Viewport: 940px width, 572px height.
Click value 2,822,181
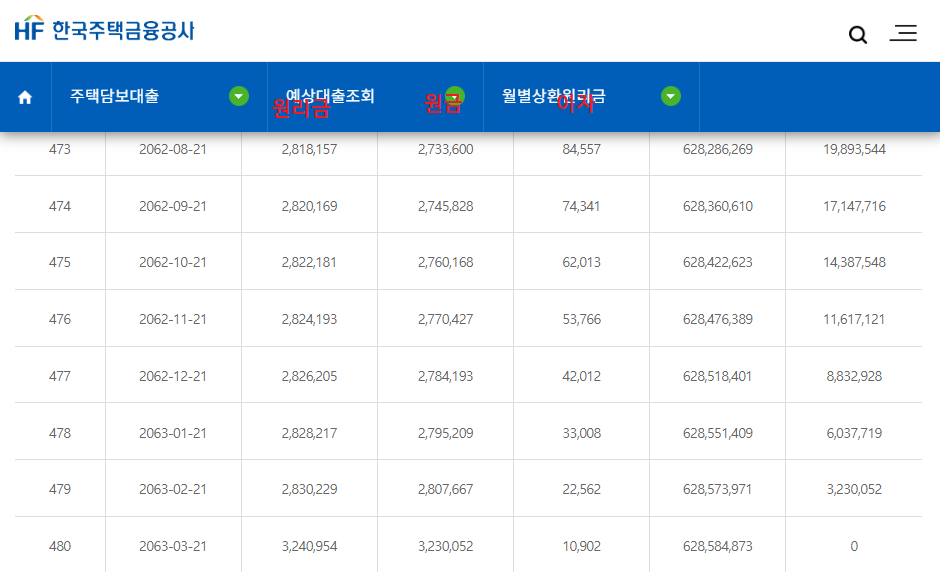pyautogui.click(x=309, y=262)
